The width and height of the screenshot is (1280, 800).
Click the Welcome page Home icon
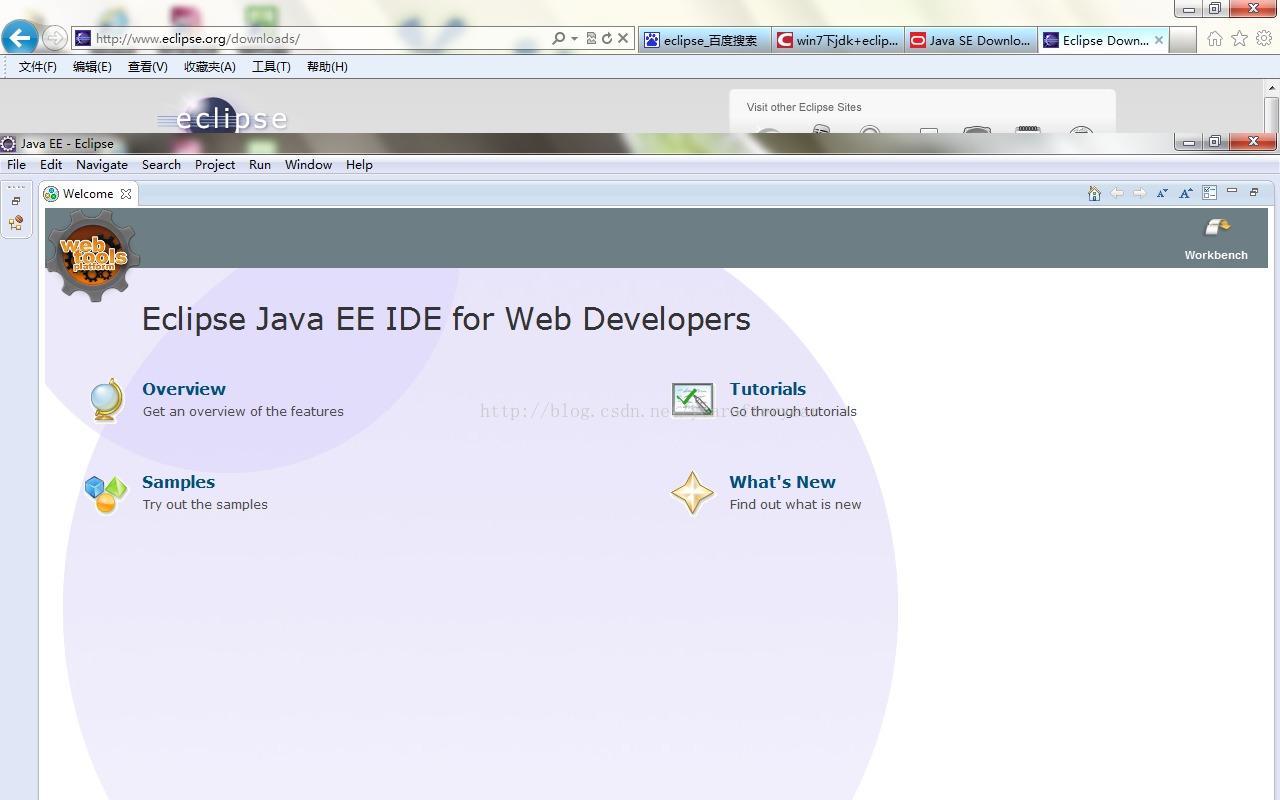coord(1094,193)
